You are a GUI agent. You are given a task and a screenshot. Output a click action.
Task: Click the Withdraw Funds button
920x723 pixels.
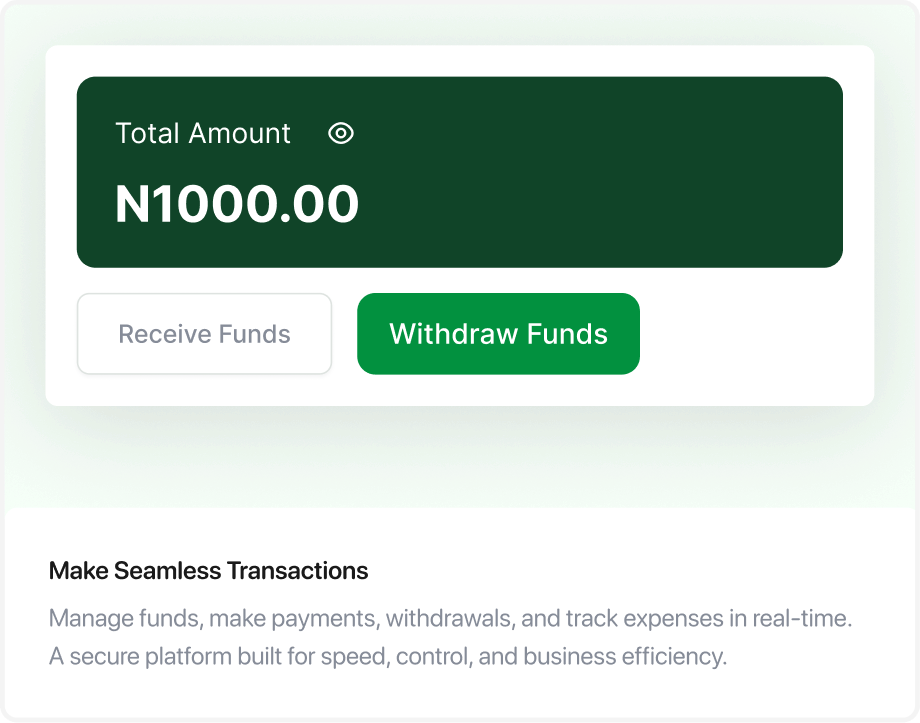(x=498, y=334)
